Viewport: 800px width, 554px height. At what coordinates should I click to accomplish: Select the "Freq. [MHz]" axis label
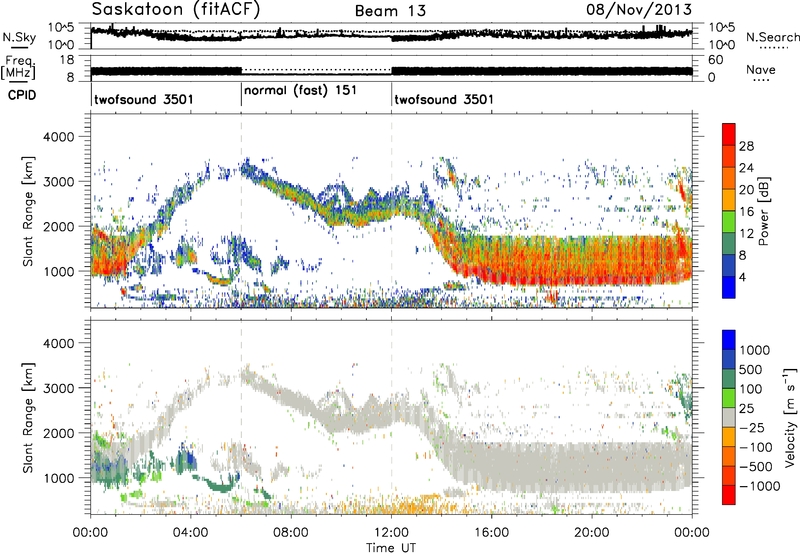tap(18, 68)
